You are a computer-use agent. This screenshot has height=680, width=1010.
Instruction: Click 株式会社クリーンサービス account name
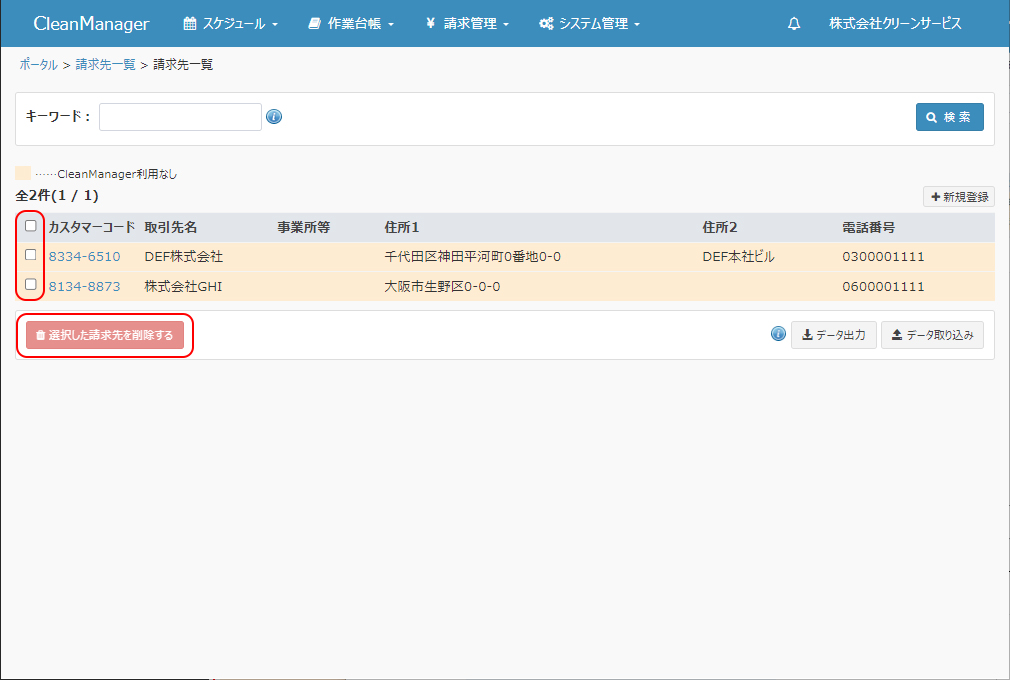pyautogui.click(x=895, y=24)
